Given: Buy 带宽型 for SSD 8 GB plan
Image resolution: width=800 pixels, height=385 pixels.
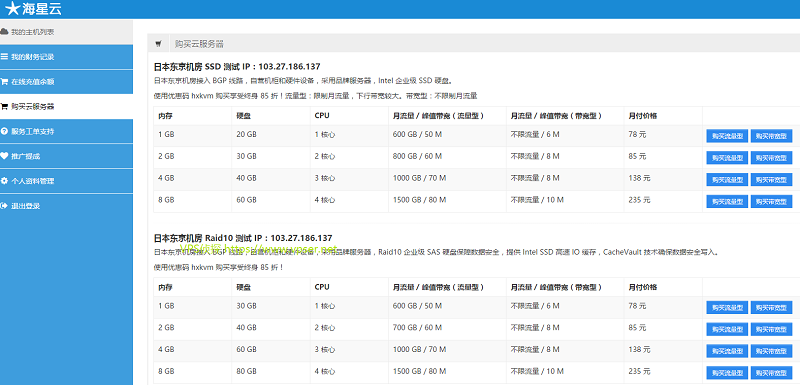Looking at the screenshot, I should (771, 201).
